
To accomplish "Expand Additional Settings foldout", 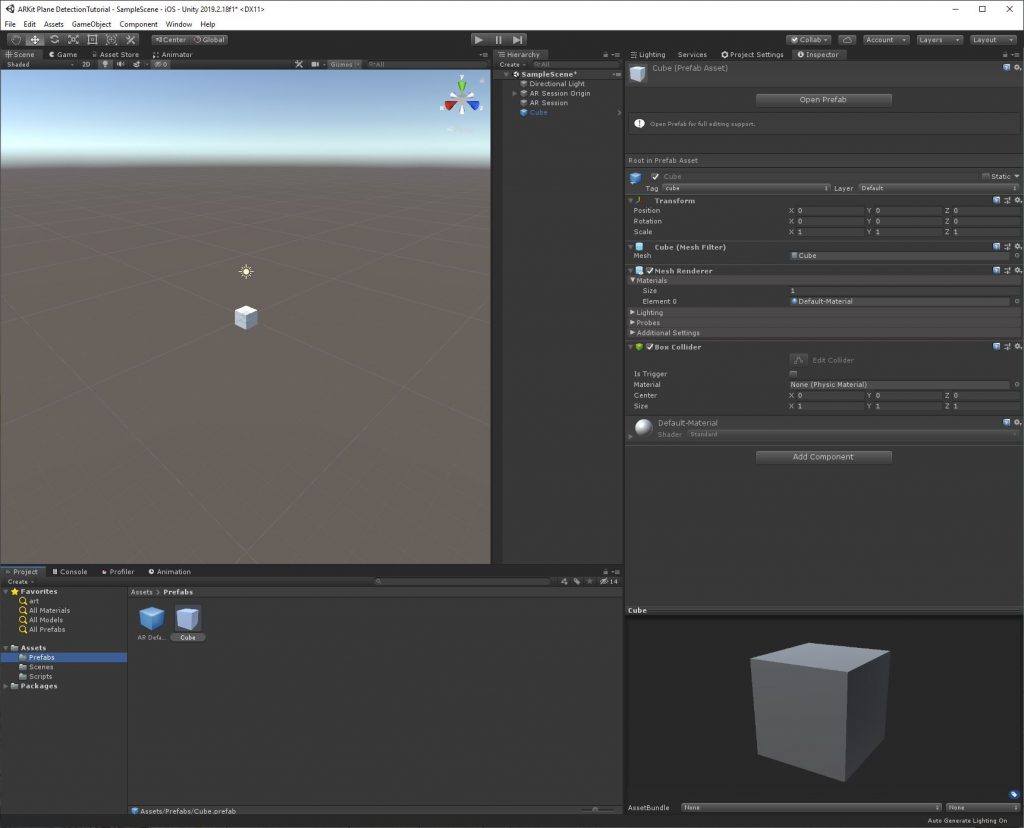I will (632, 332).
